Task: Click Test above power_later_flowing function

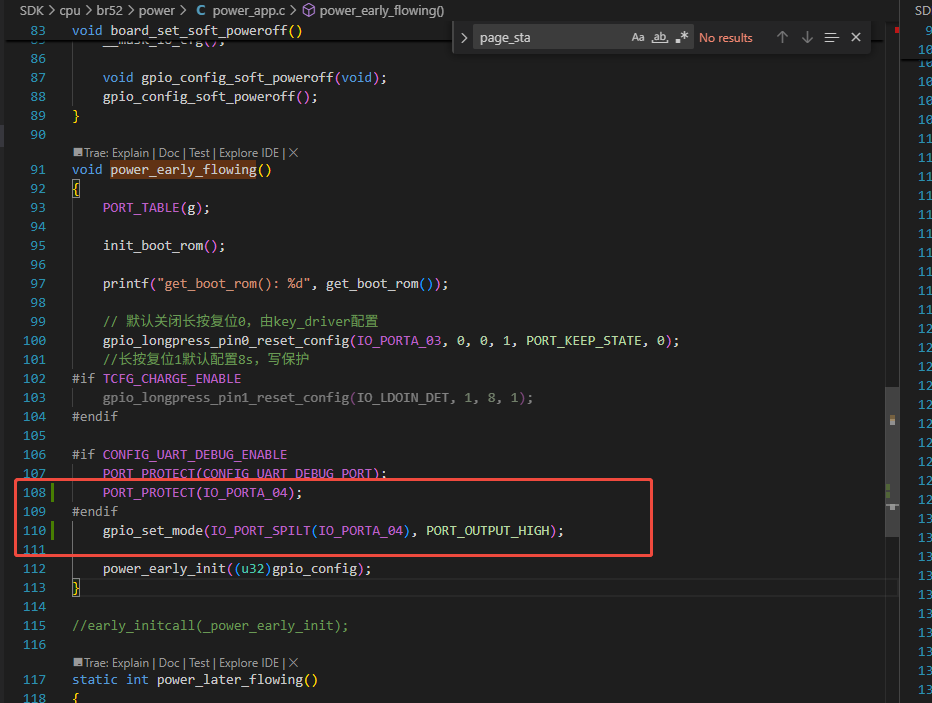Action: click(199, 663)
